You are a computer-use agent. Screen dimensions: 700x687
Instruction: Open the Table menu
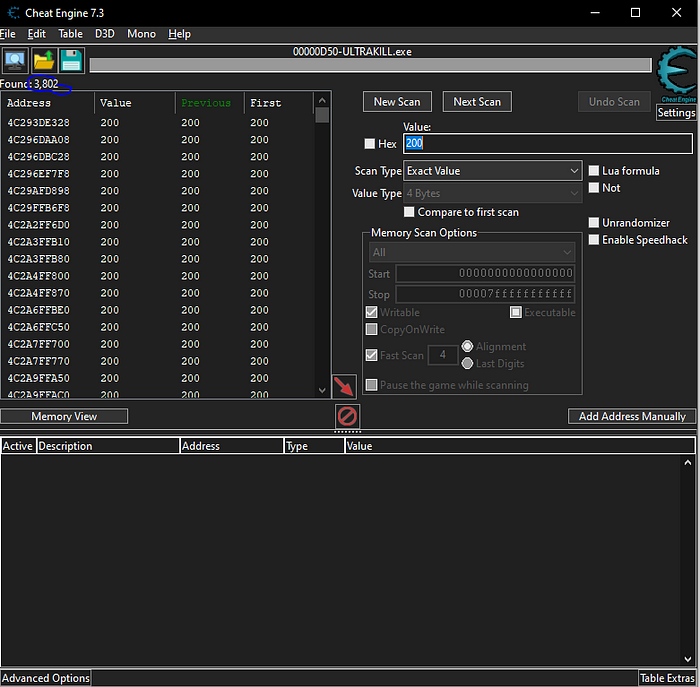(x=71, y=34)
